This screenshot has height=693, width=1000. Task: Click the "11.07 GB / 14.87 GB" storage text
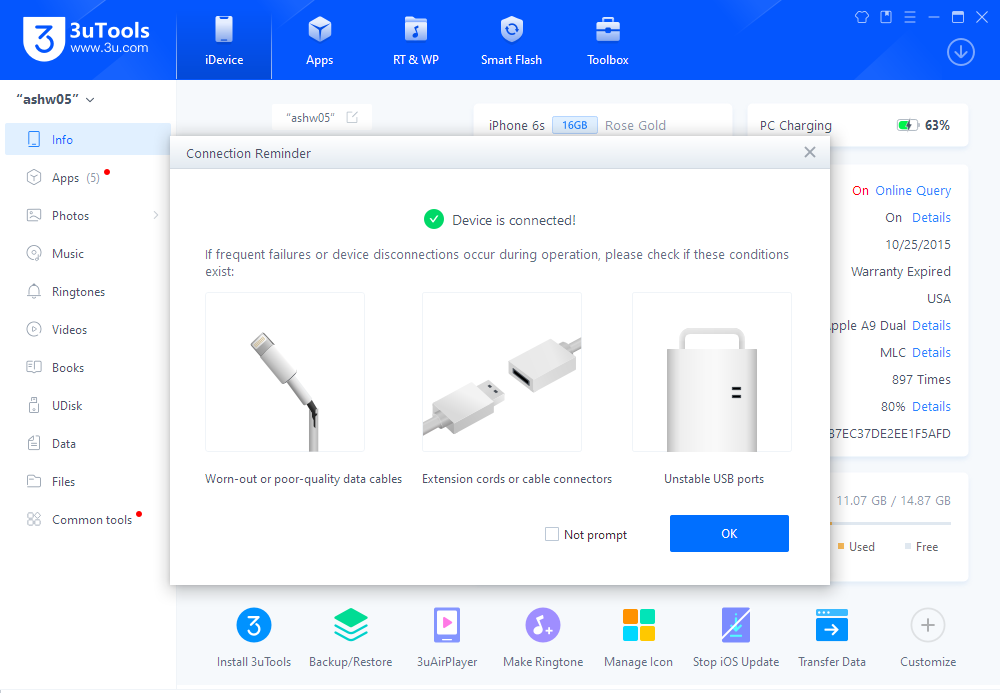pyautogui.click(x=893, y=500)
